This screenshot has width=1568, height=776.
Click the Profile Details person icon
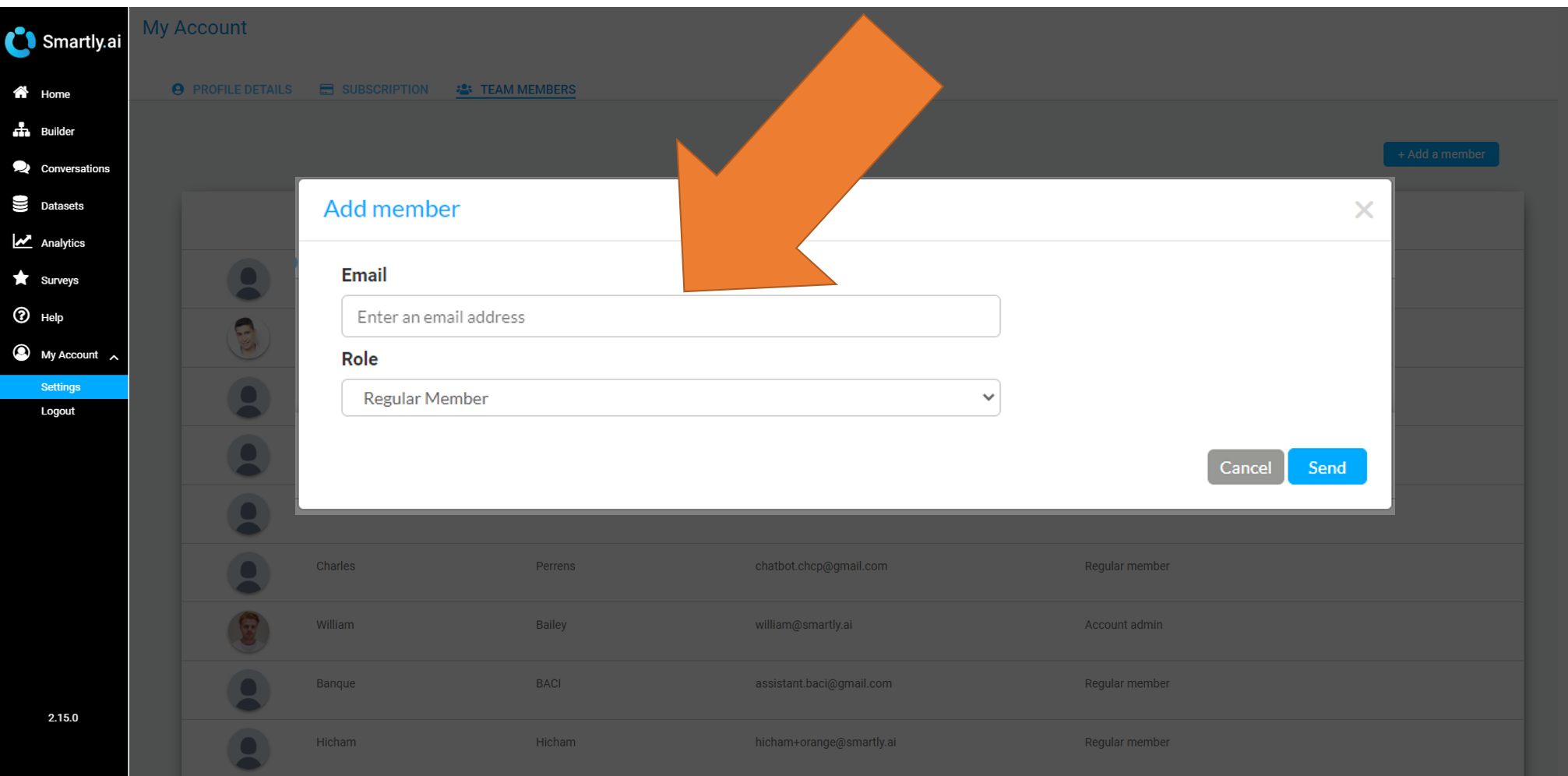point(178,90)
